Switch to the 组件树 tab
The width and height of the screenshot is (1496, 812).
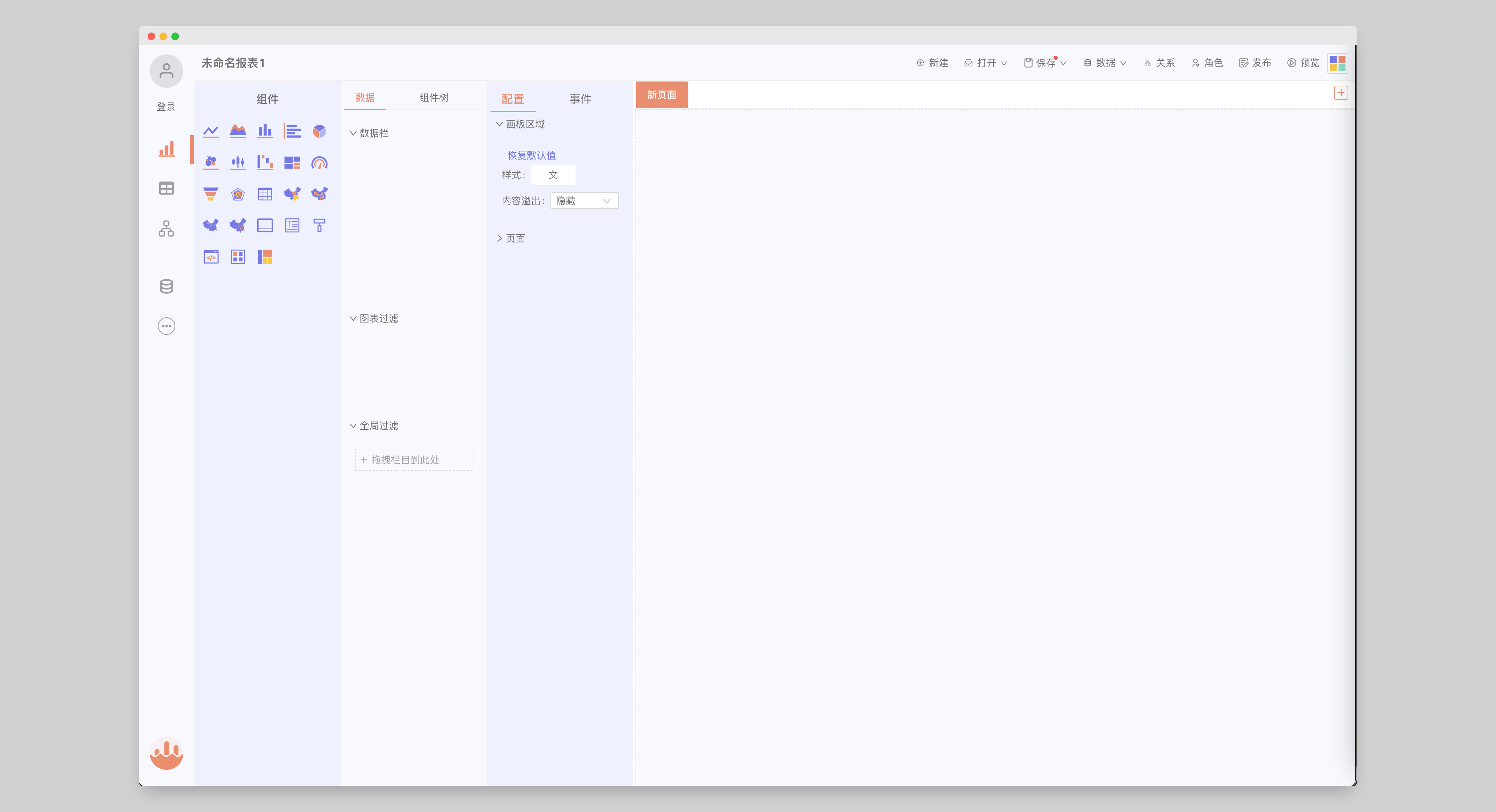click(434, 98)
